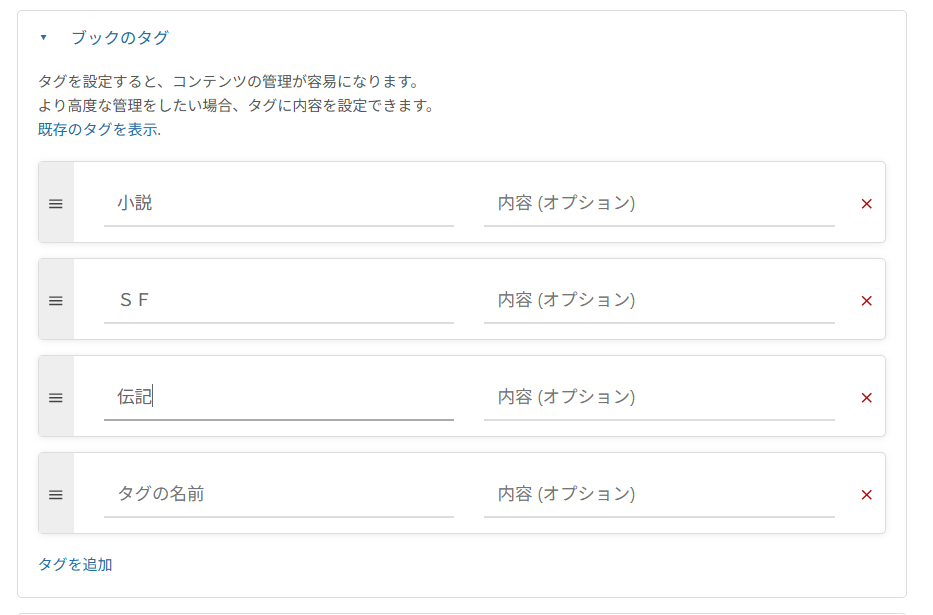Grab drag handle for 伝記 tag row
Screen dimensions: 933x615
pyautogui.click(x=56, y=397)
